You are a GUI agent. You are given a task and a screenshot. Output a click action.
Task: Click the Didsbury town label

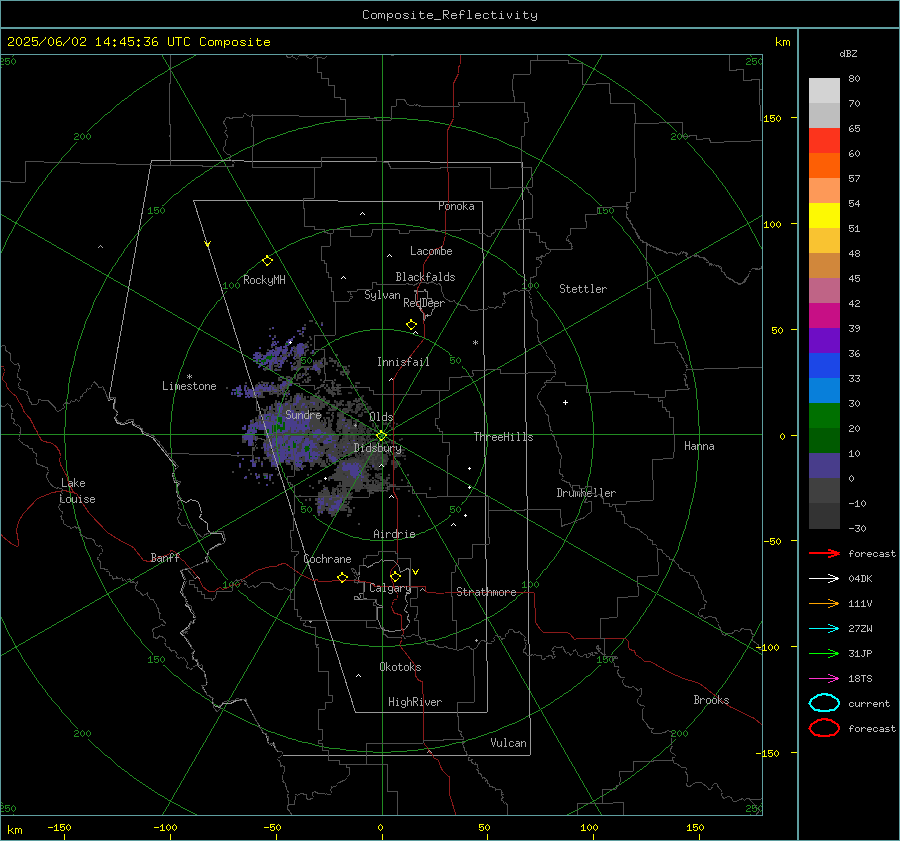click(377, 448)
